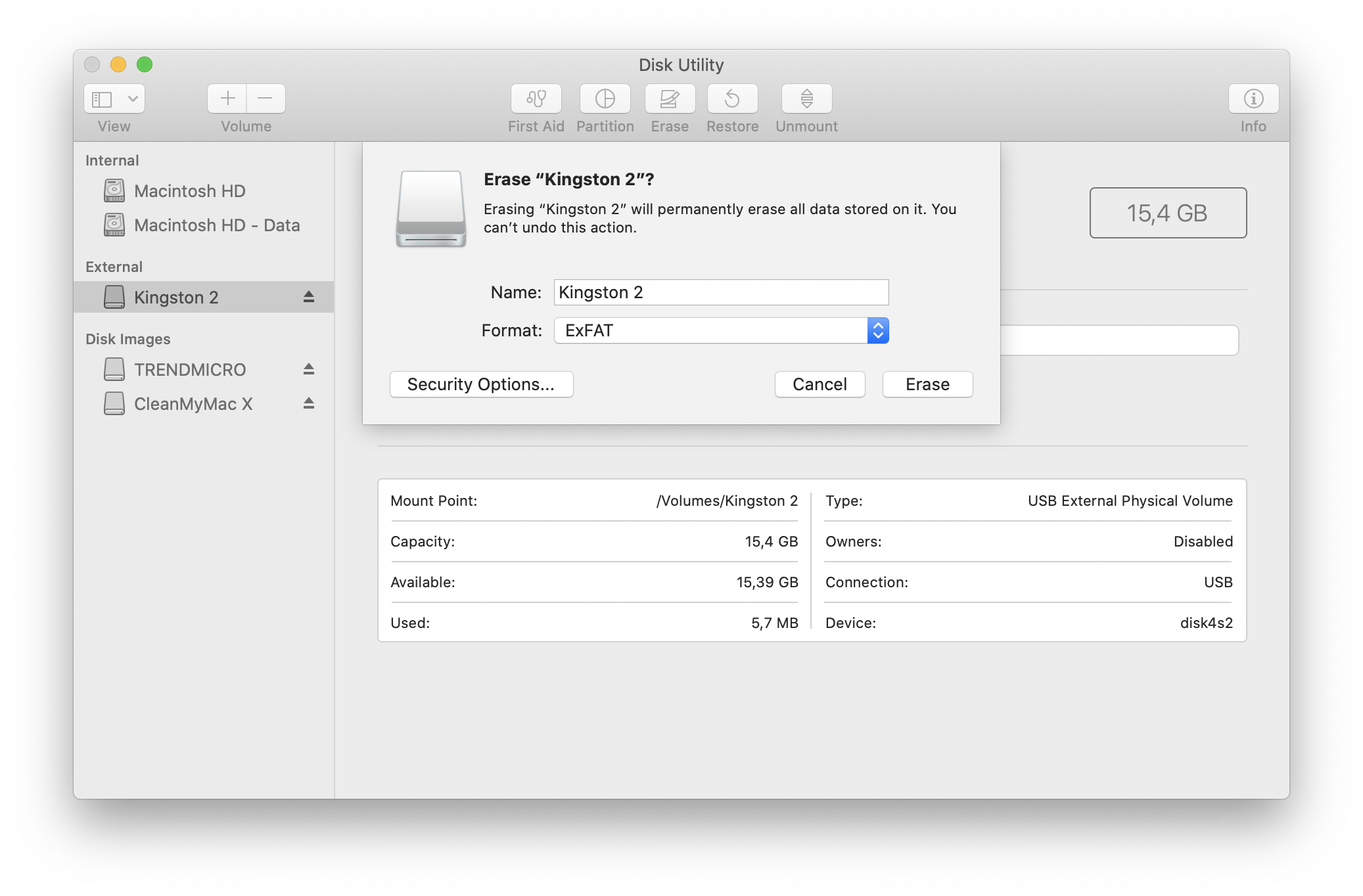Add a new volume with the plus icon
The image size is (1363, 896).
click(x=226, y=99)
